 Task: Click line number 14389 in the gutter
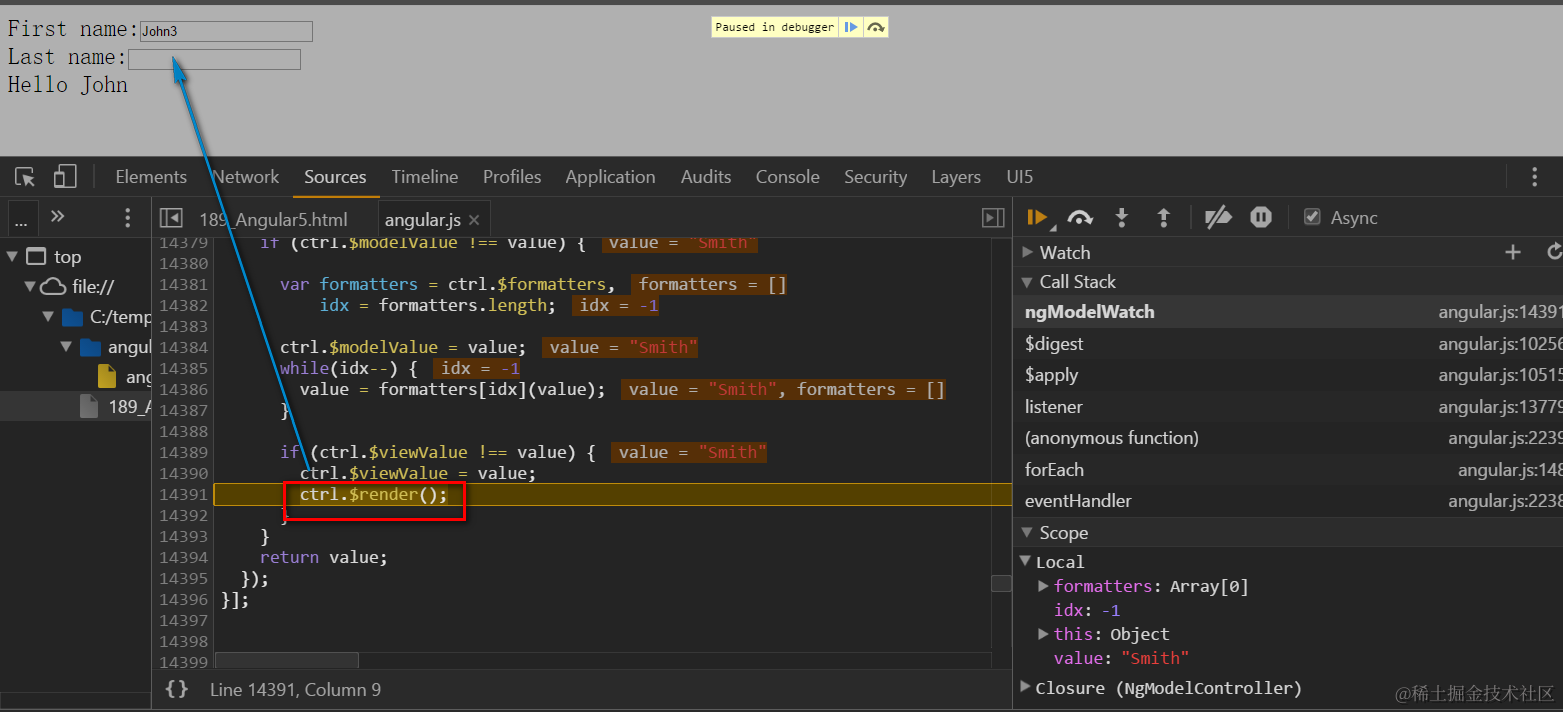tap(183, 453)
